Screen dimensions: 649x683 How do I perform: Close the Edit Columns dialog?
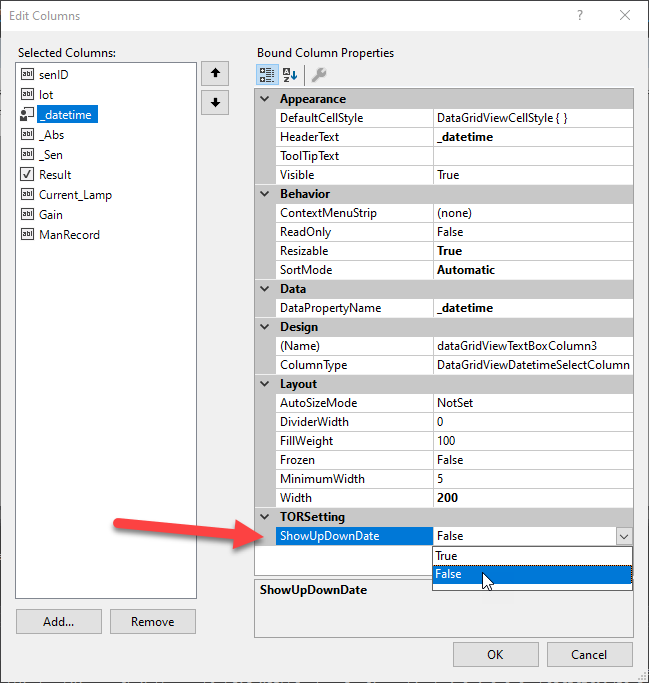(x=625, y=16)
